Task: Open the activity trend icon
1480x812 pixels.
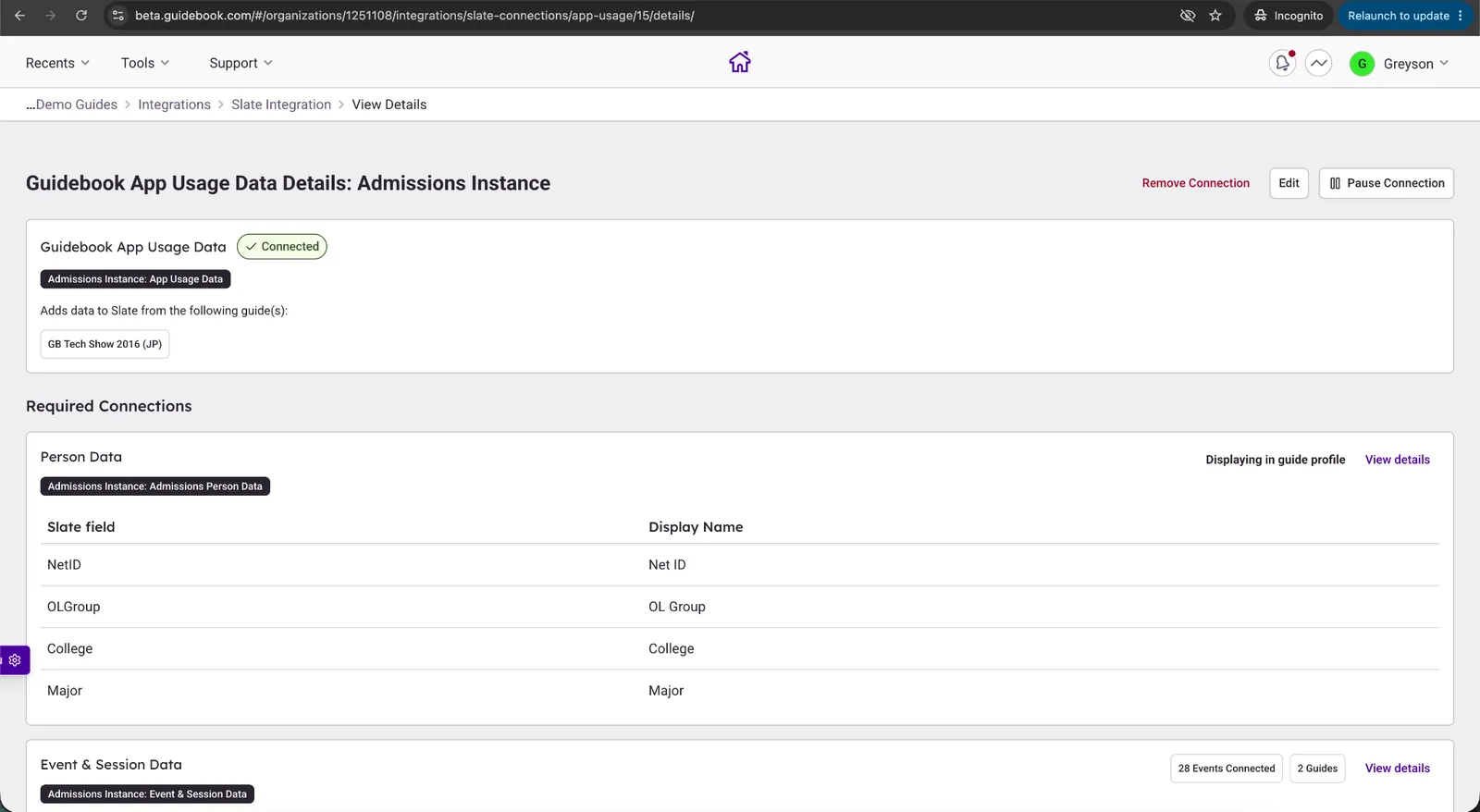Action: coord(1318,63)
